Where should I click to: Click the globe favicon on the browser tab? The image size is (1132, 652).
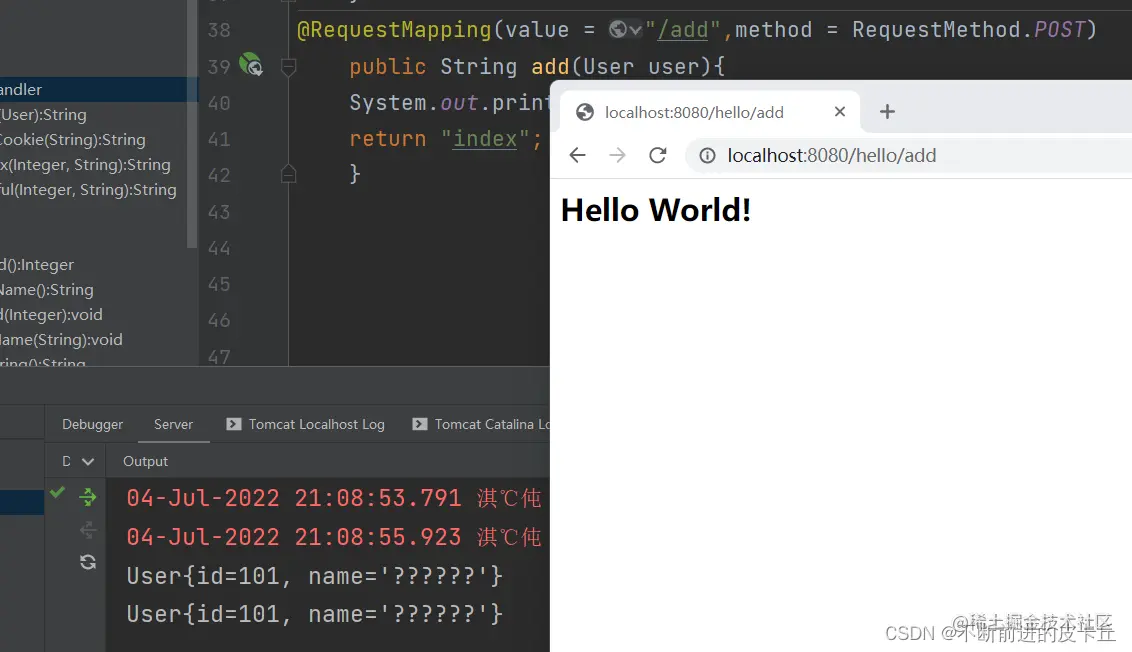coord(585,112)
